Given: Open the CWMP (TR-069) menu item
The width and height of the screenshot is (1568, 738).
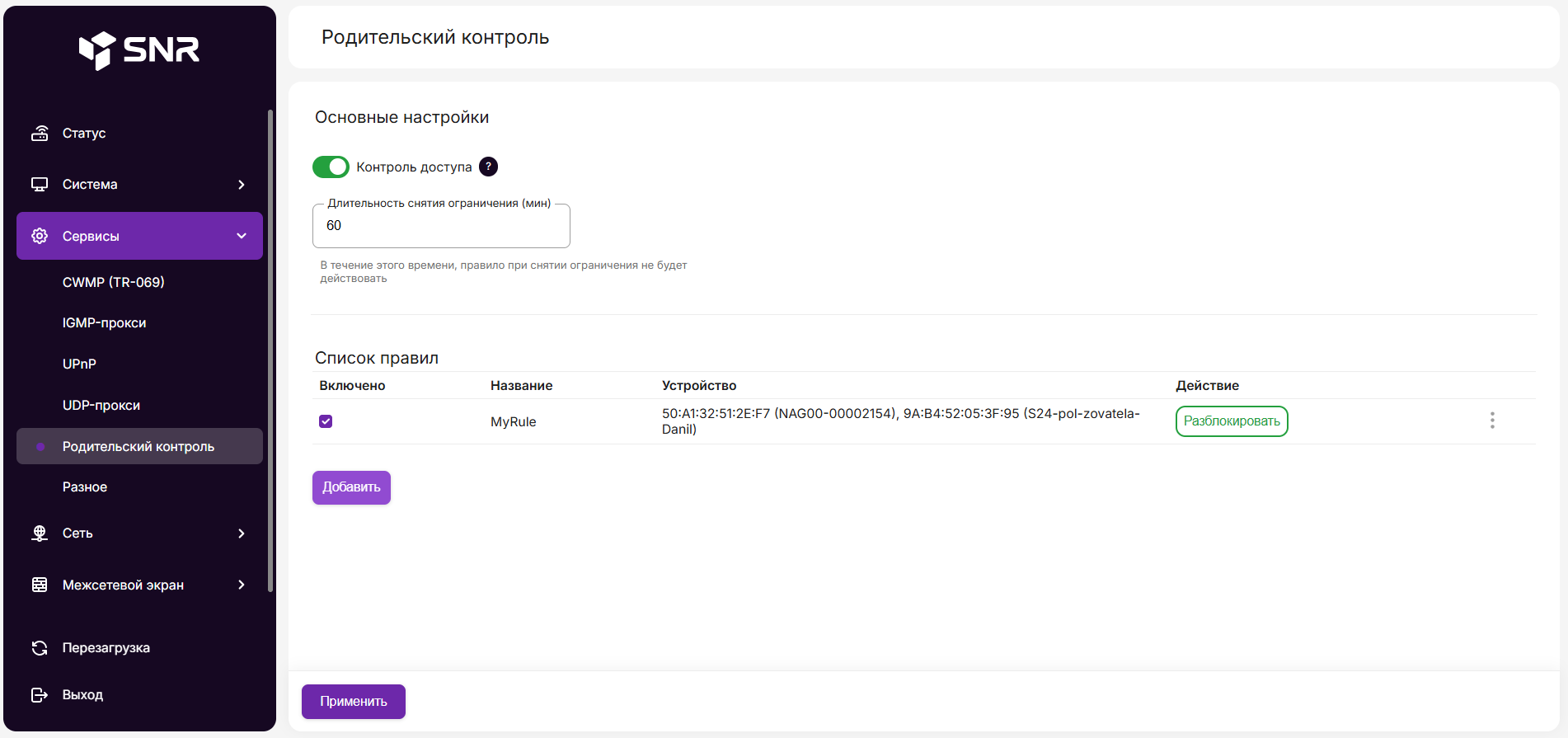Looking at the screenshot, I should 114,282.
